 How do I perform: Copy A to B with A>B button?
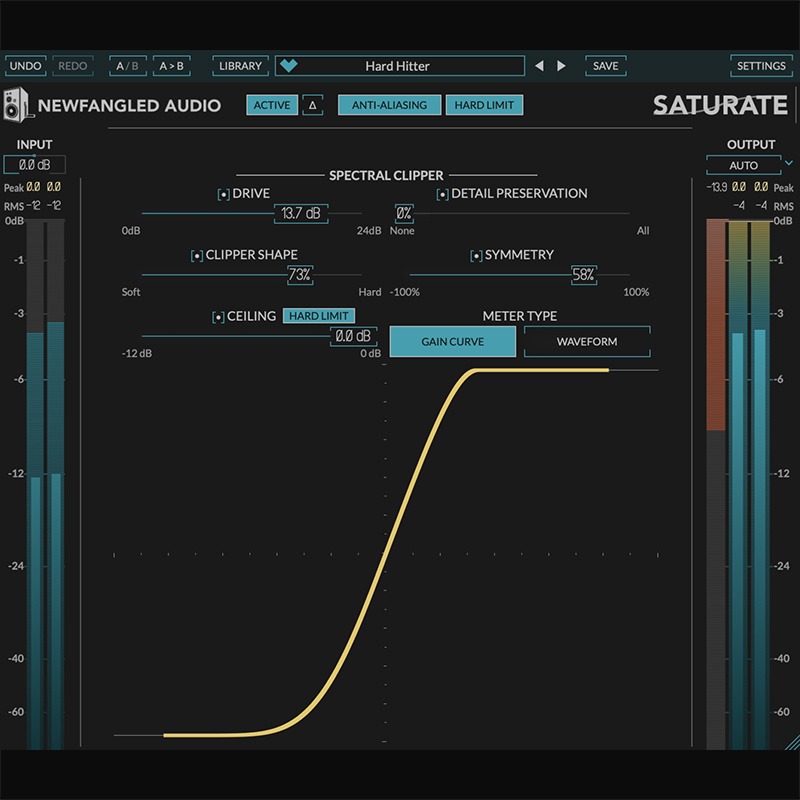coord(171,66)
